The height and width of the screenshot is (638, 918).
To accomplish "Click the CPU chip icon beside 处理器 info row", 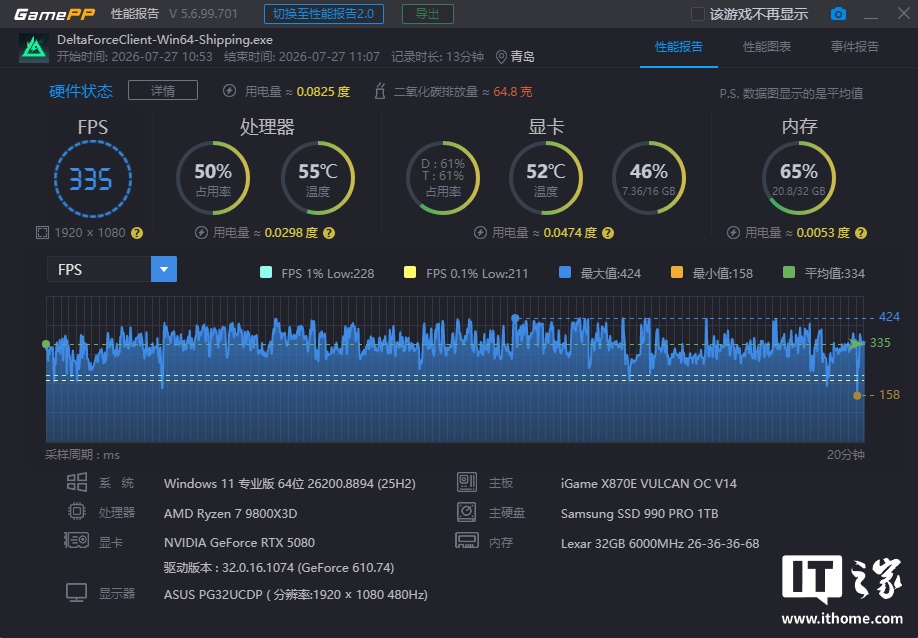I will click(x=77, y=512).
